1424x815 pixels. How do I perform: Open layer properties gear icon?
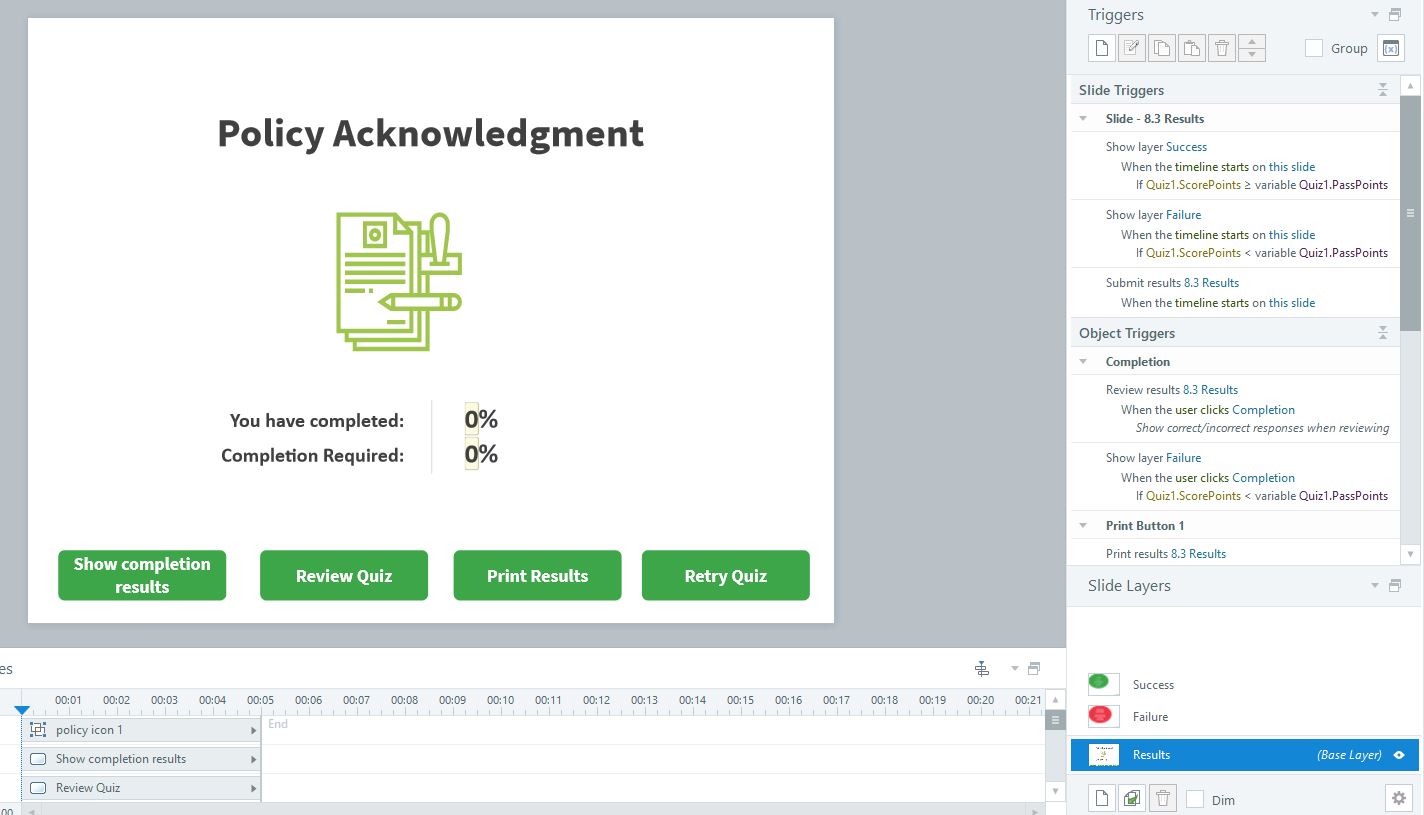[1398, 798]
